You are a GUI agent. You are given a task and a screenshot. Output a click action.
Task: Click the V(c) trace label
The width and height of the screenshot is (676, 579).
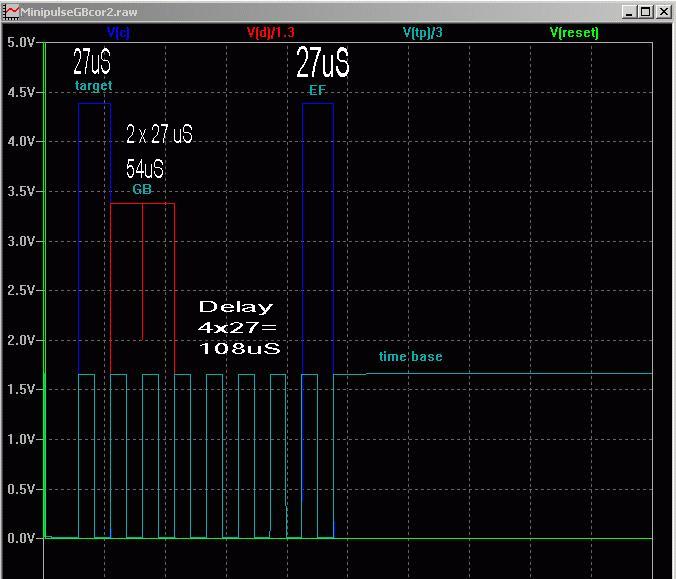click(x=118, y=32)
